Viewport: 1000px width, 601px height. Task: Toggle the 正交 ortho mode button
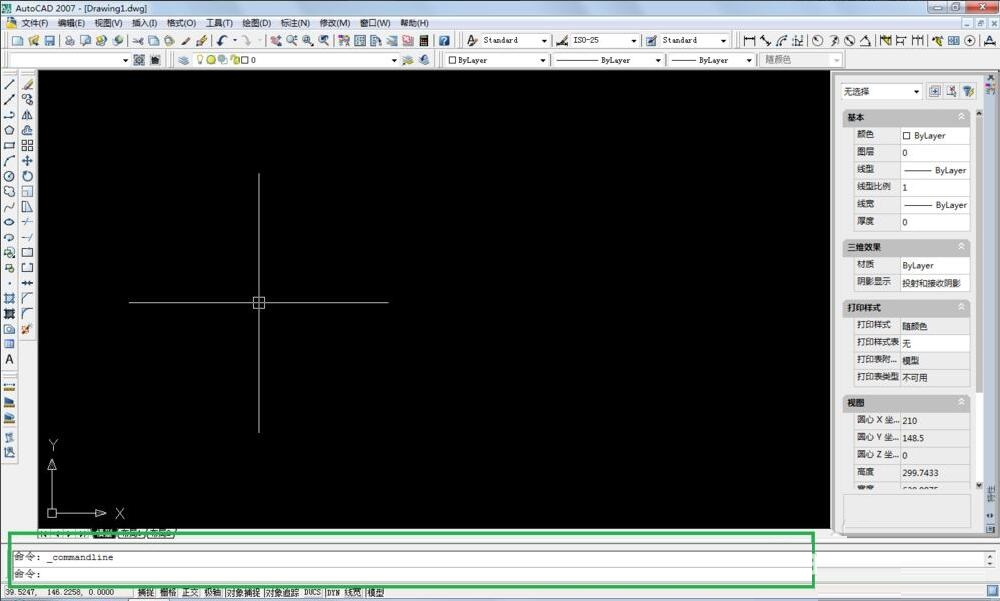(x=190, y=593)
